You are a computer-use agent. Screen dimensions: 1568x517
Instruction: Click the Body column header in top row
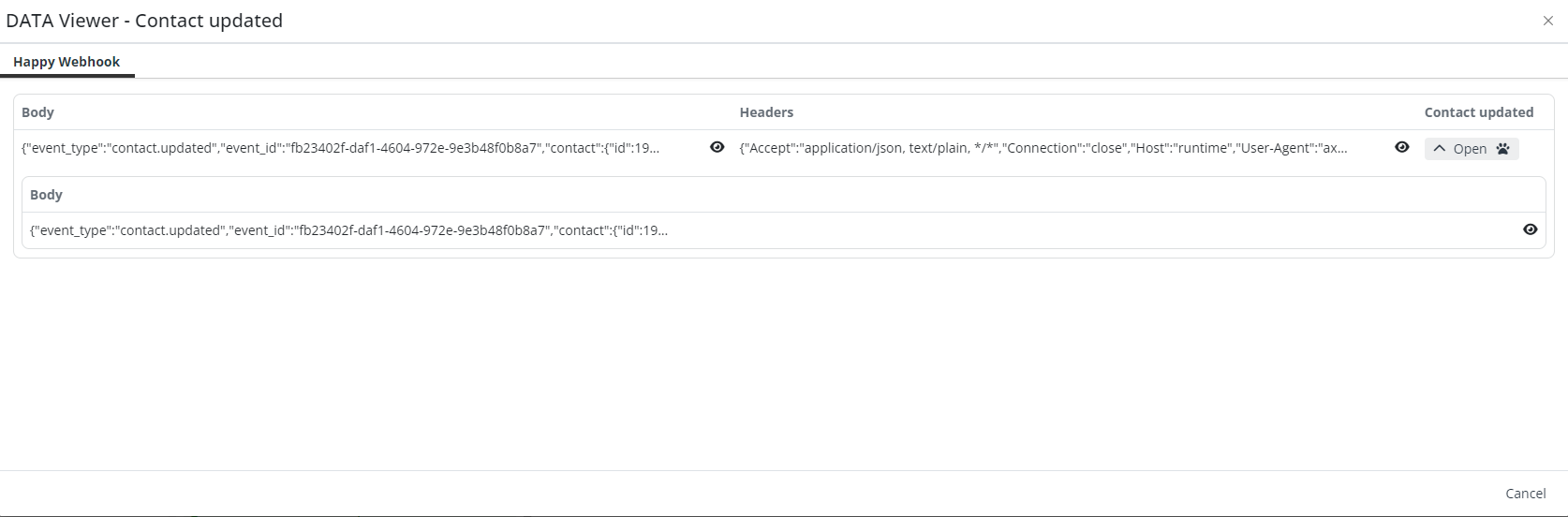(x=38, y=112)
